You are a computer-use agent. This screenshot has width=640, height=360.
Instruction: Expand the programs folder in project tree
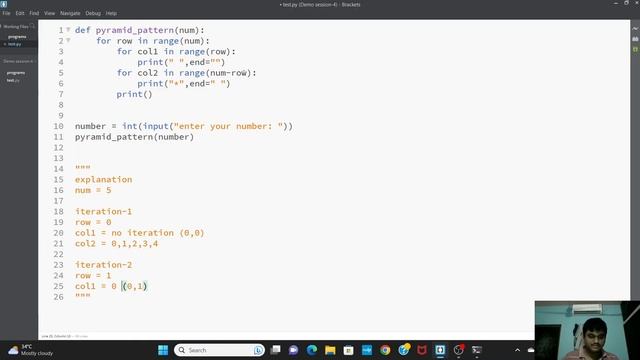16,73
